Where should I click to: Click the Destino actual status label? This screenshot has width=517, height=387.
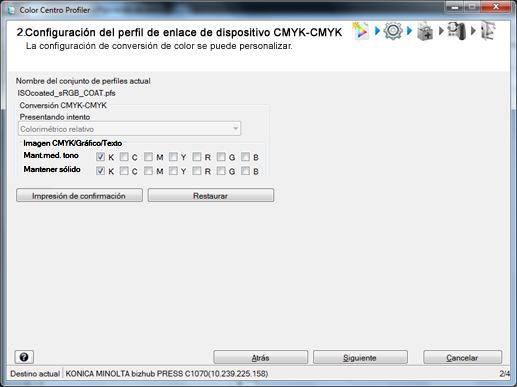click(35, 374)
